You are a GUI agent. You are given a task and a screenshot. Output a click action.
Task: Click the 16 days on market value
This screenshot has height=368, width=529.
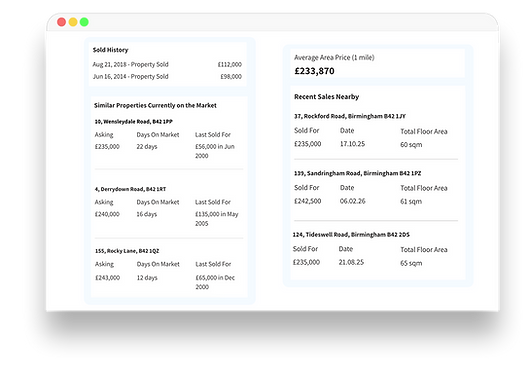coord(147,214)
